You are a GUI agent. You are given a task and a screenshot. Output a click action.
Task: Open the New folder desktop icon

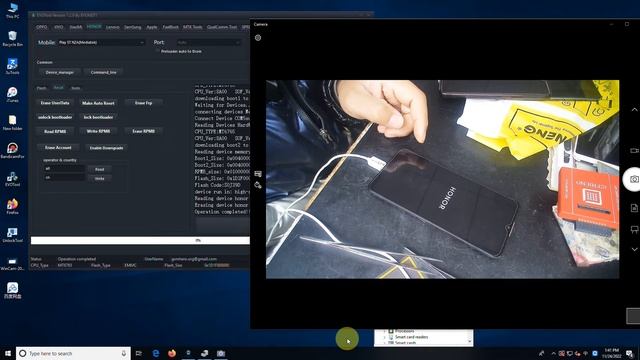point(12,122)
